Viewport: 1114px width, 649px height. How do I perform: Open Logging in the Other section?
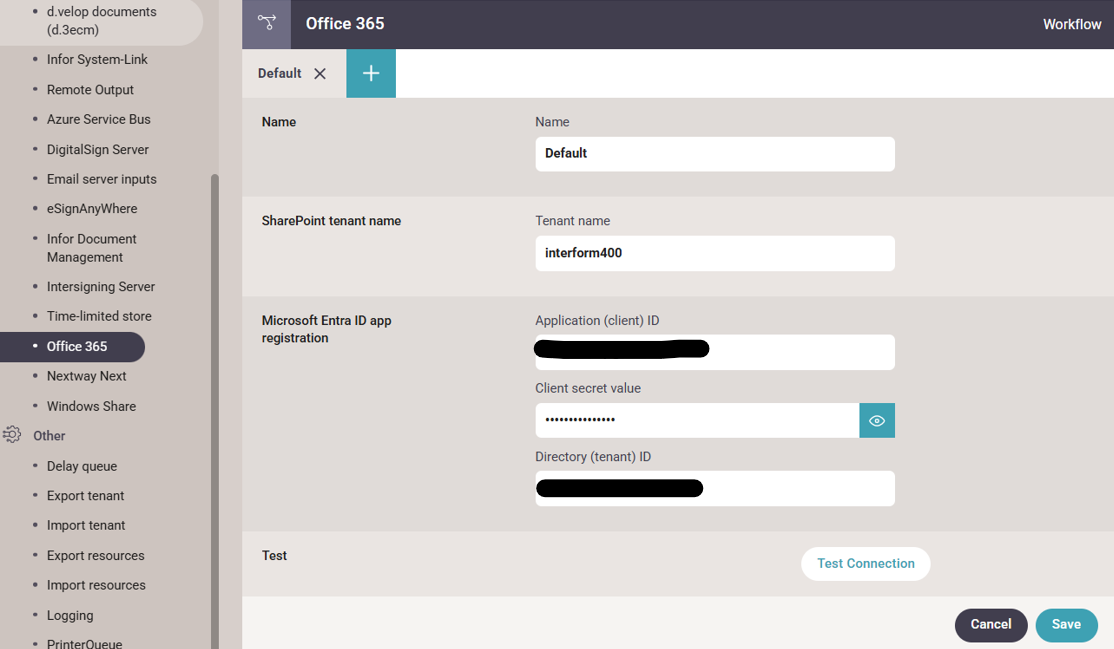pos(70,616)
